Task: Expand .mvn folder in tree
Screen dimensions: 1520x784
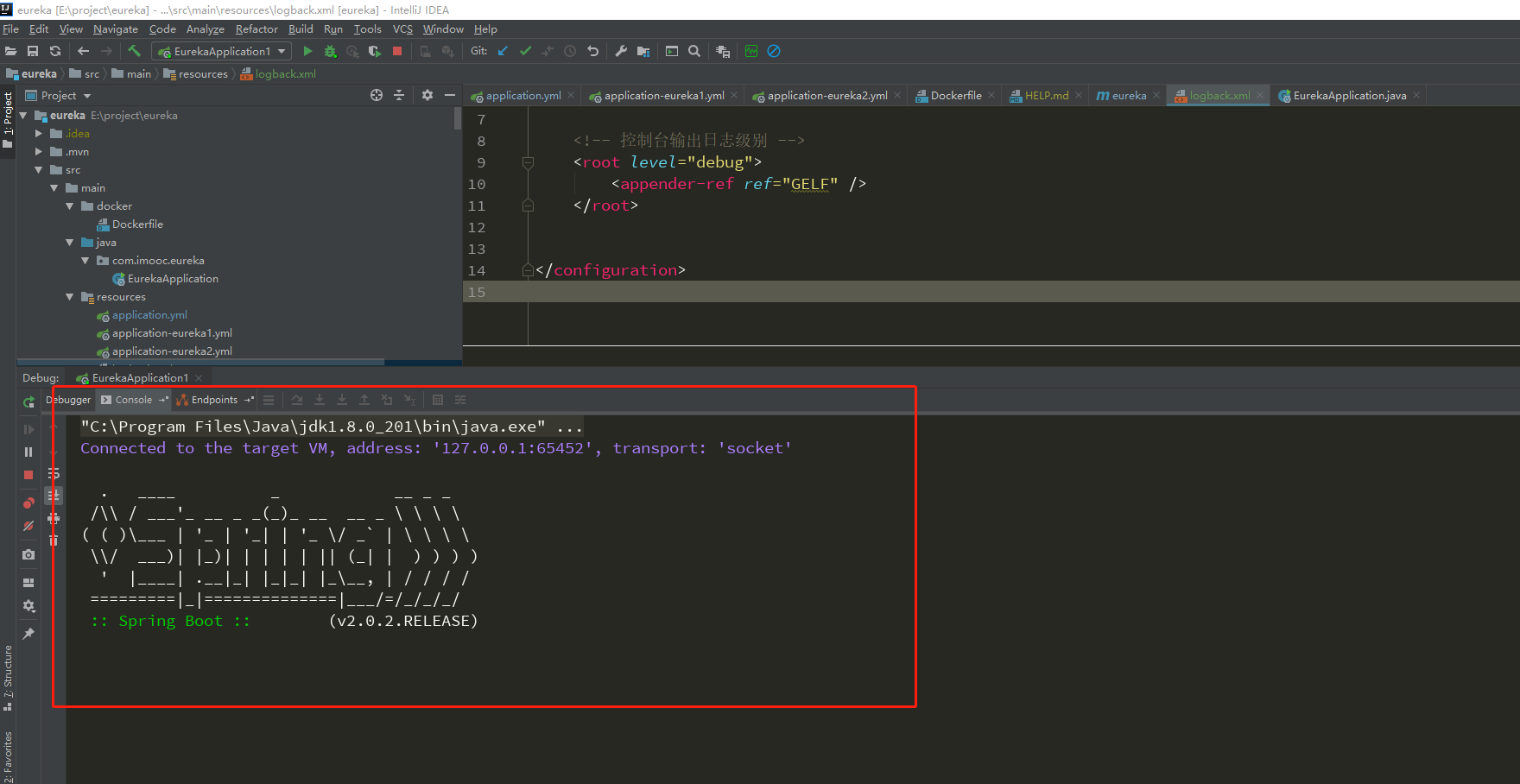Action: pyautogui.click(x=39, y=151)
